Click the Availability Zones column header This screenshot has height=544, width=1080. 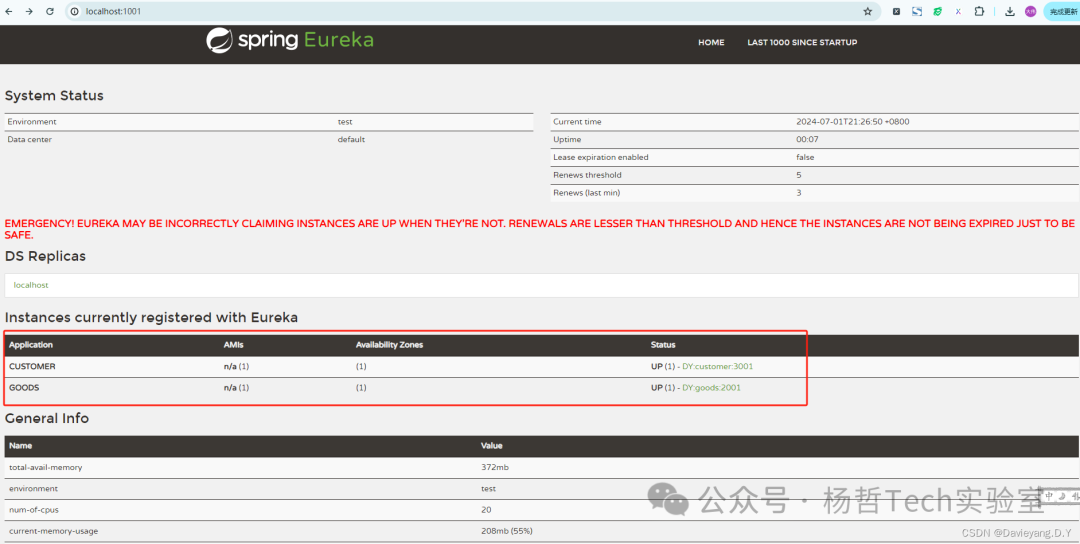tap(389, 345)
